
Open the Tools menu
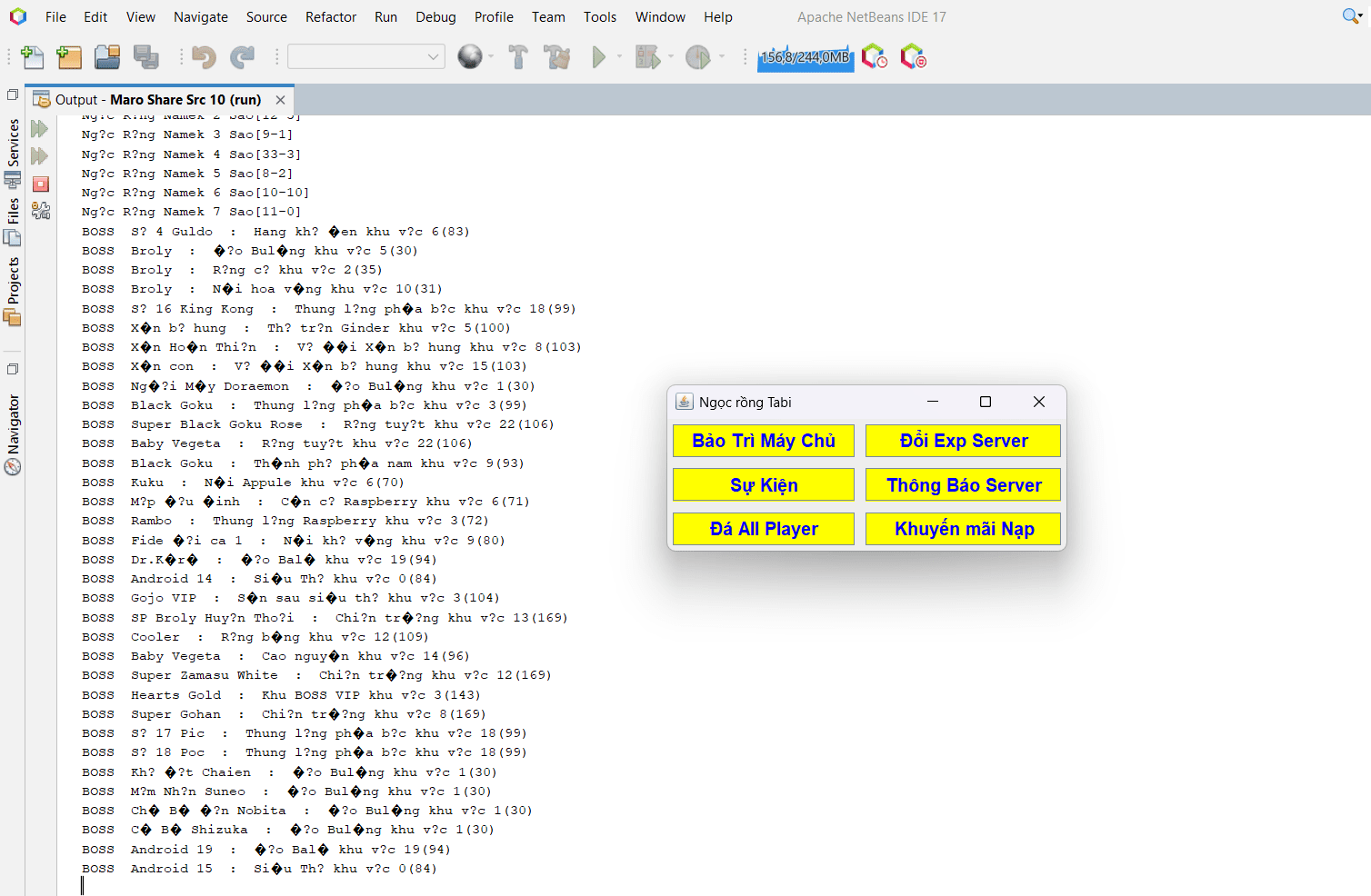600,17
